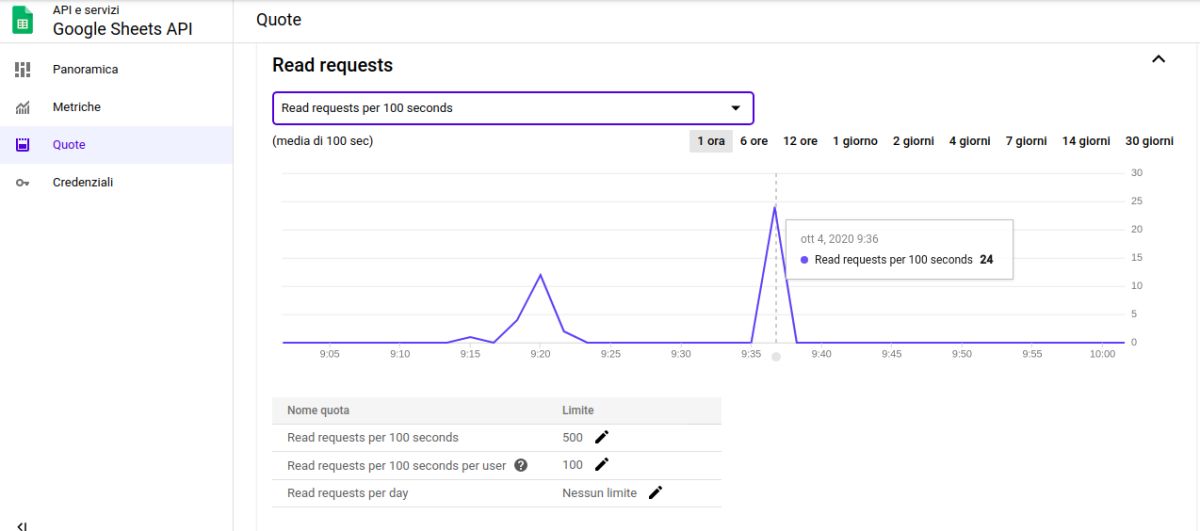Viewport: 1200px width, 531px height.
Task: Click the 'ott 4, 2020 9:36' tooltip date
Action: pyautogui.click(x=839, y=239)
